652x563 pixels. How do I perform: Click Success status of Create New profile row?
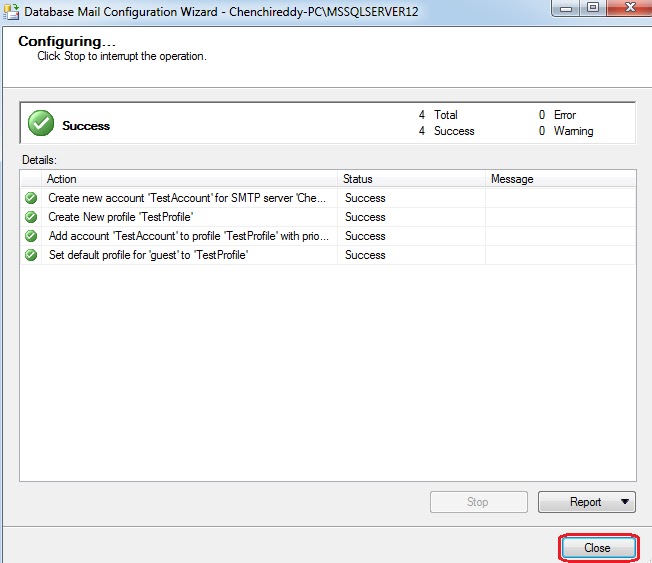[x=365, y=217]
